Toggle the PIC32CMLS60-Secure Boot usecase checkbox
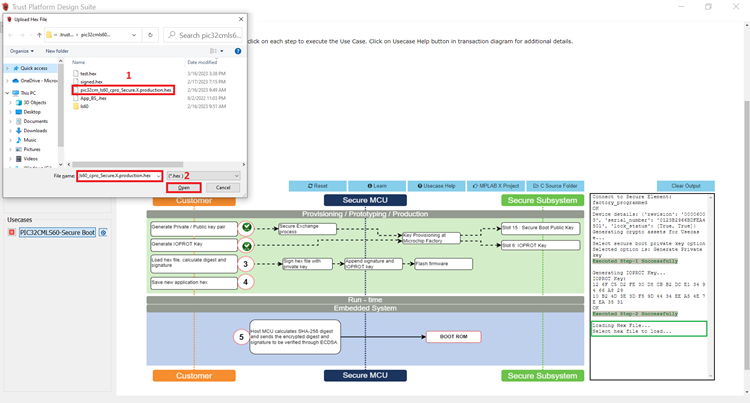The image size is (750, 403). [11, 232]
